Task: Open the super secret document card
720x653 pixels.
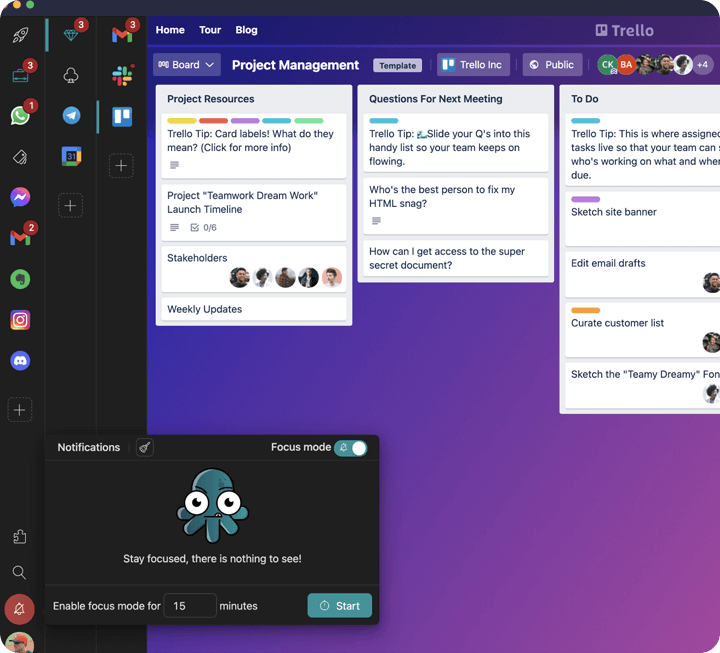Action: point(456,258)
